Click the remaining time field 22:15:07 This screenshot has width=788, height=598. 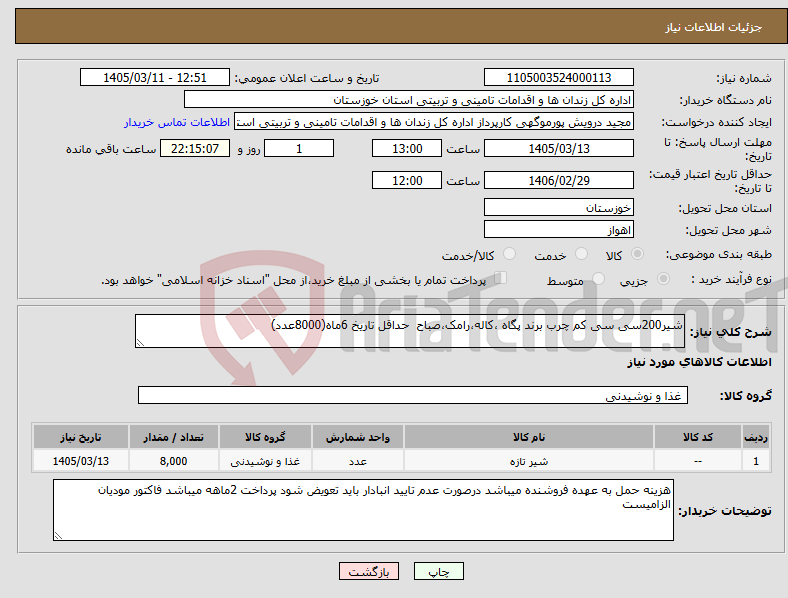pos(195,148)
